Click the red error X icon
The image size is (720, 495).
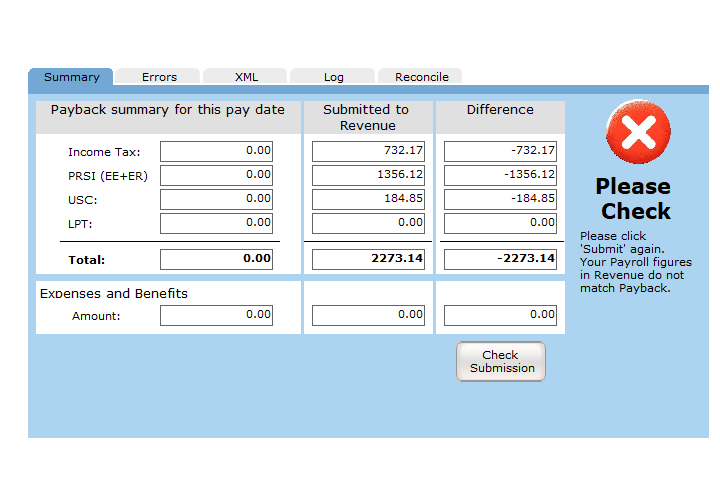tap(638, 132)
